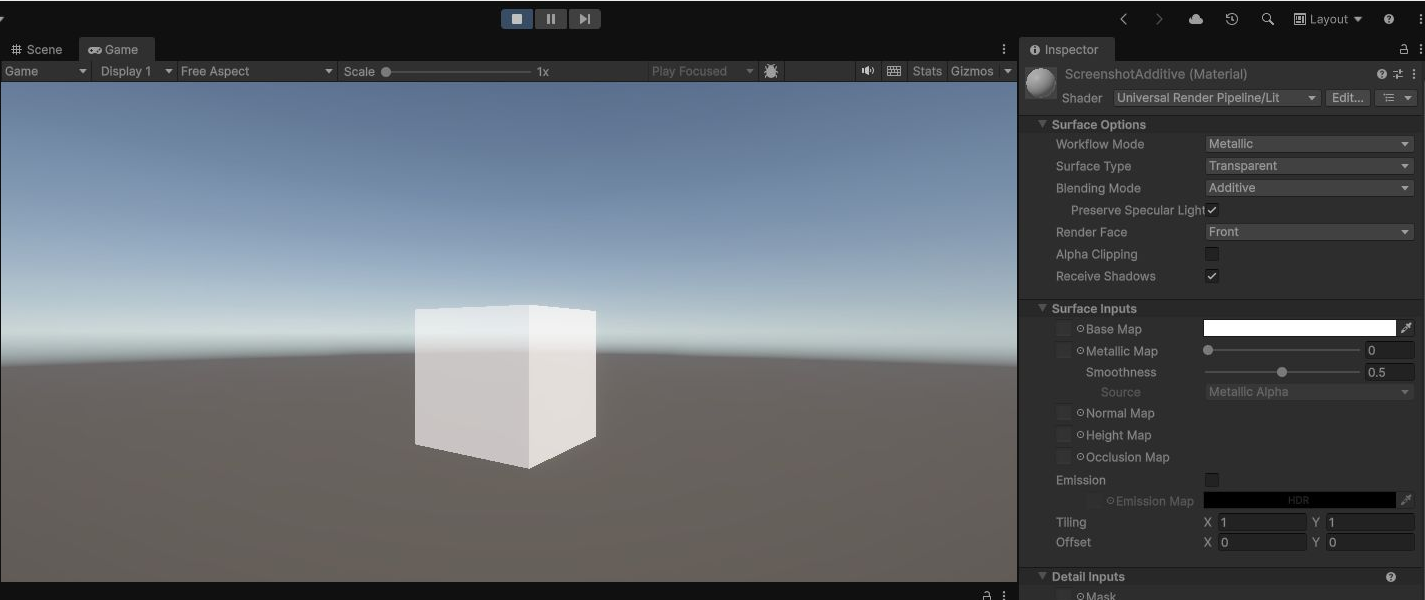Open the Layout dropdown
The width and height of the screenshot is (1425, 600).
pyautogui.click(x=1328, y=19)
